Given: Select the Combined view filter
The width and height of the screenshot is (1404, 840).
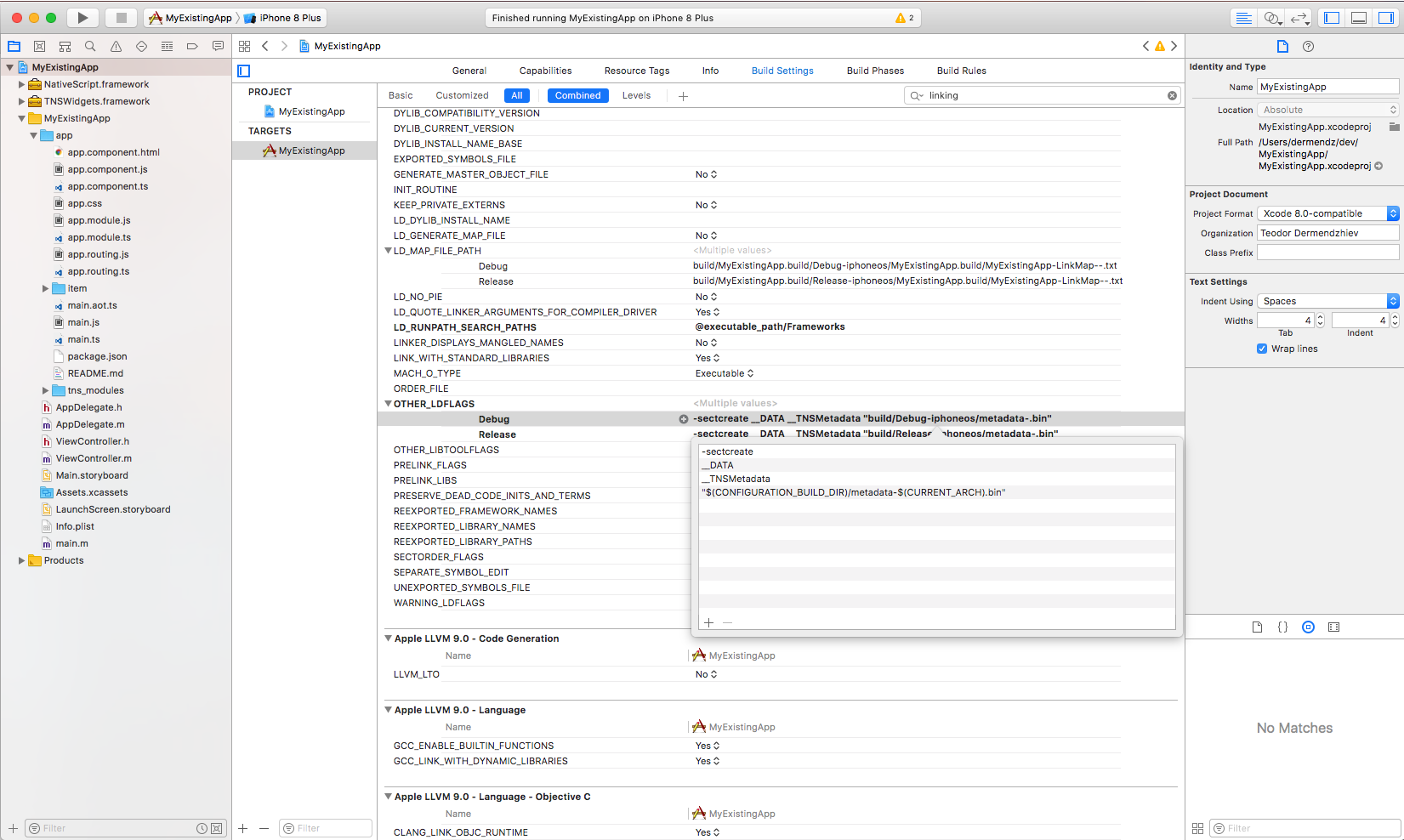Looking at the screenshot, I should [x=578, y=95].
